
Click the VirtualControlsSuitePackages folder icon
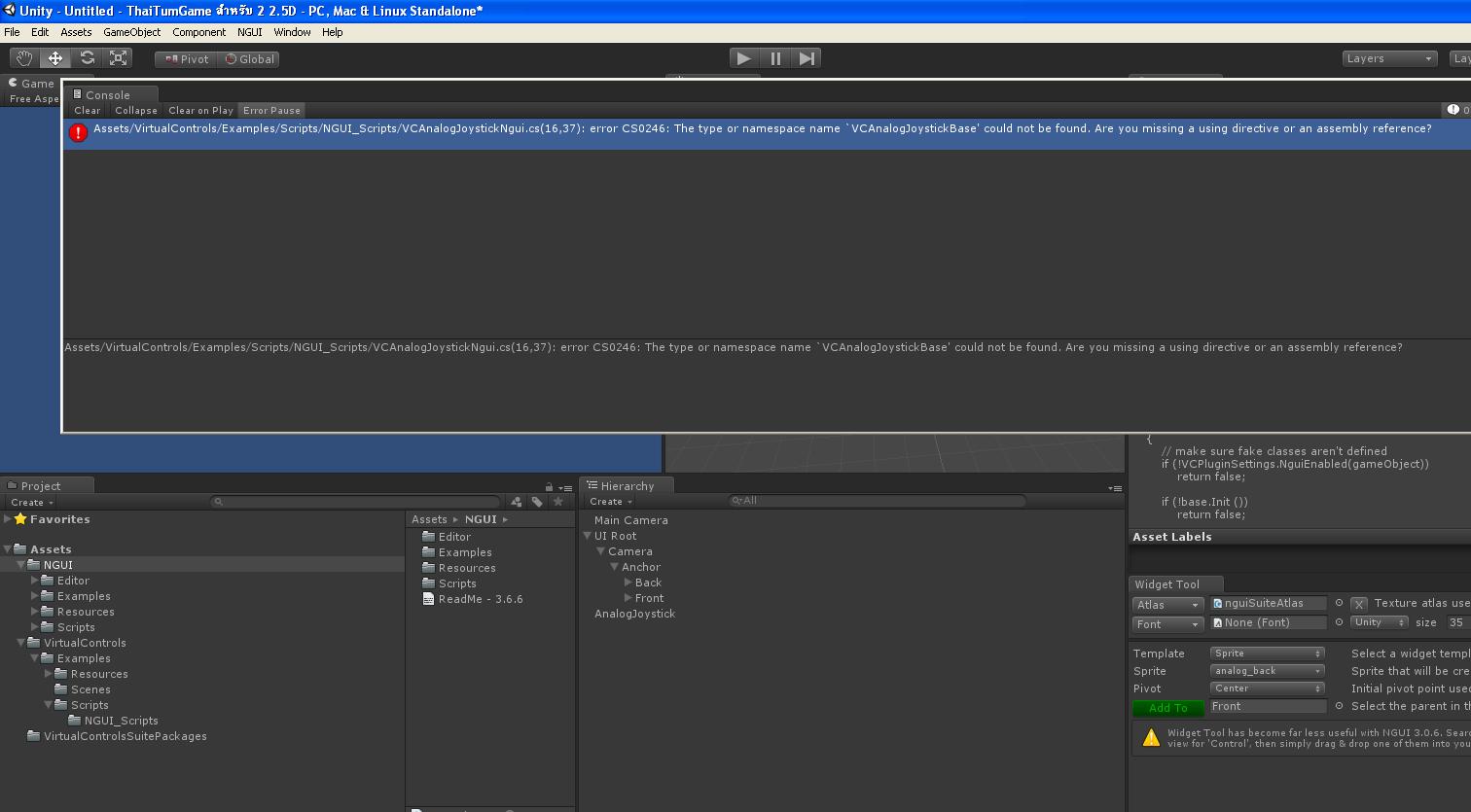click(x=34, y=736)
